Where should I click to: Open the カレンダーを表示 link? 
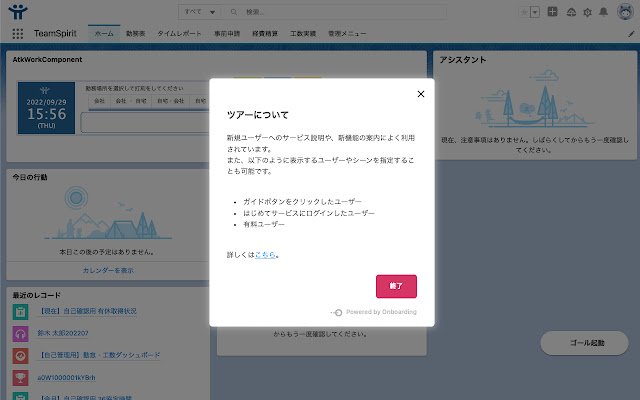click(x=108, y=270)
